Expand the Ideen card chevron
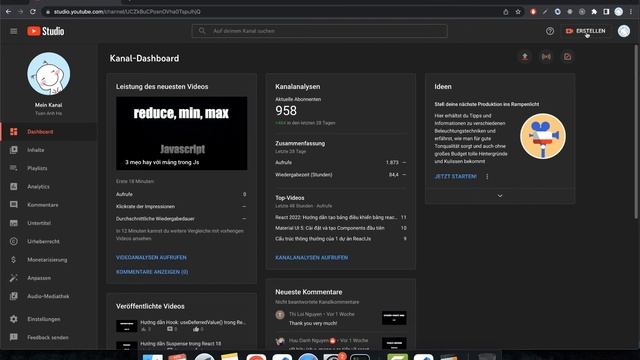 tap(500, 196)
